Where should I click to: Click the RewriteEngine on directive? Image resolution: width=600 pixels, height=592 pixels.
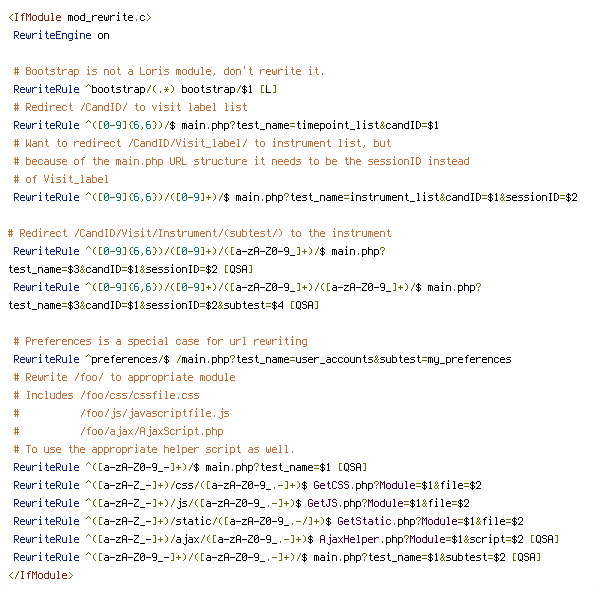click(61, 36)
